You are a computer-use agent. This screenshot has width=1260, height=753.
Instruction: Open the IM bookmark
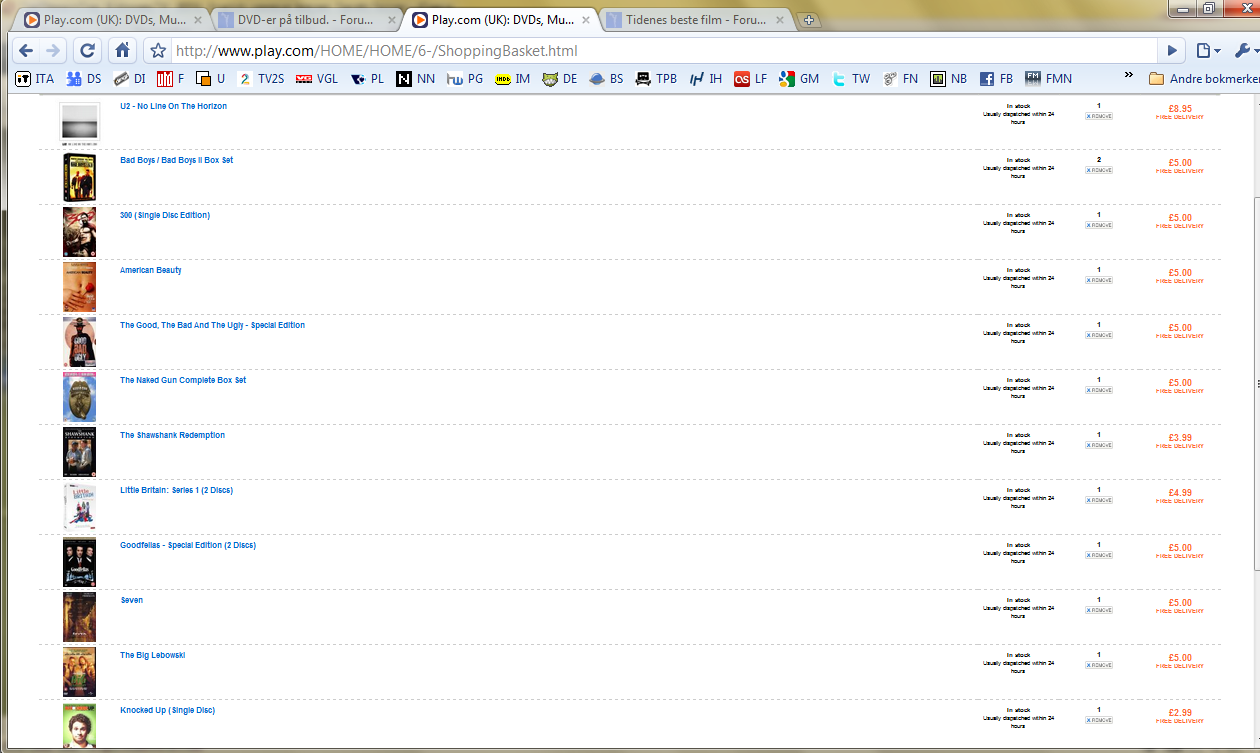(x=514, y=78)
